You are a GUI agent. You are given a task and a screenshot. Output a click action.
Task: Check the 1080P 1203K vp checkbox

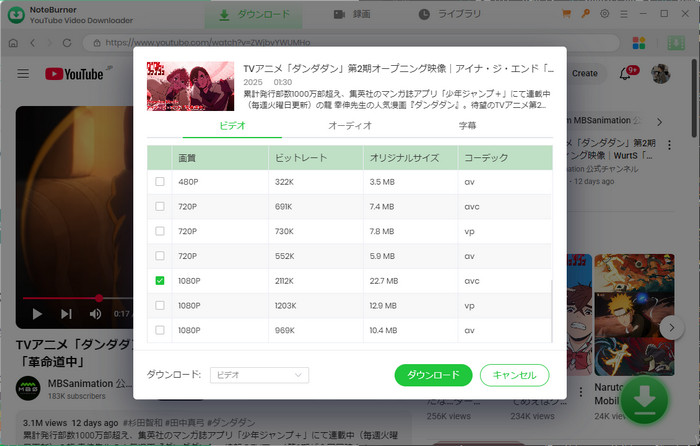pos(159,305)
